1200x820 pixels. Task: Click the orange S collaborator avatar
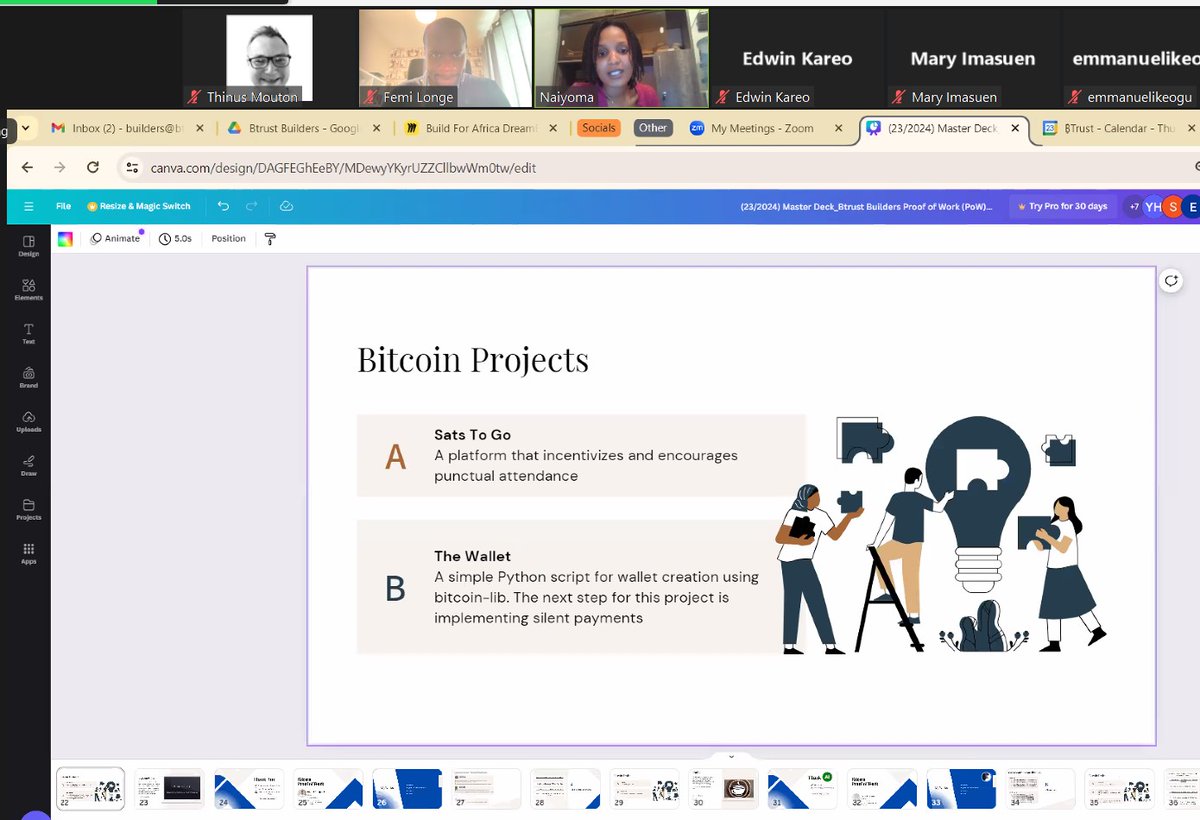[x=1173, y=207]
